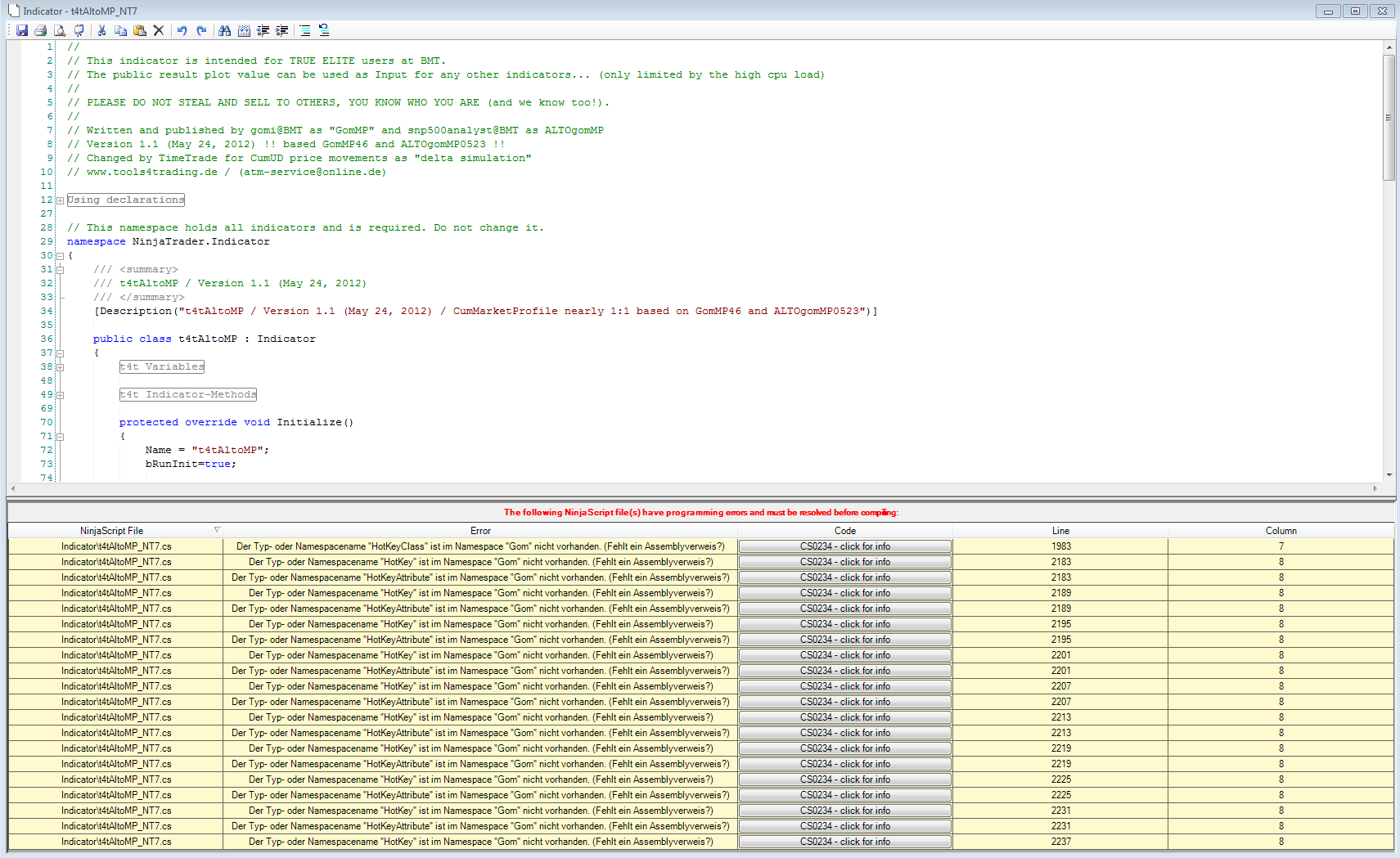Select HotKeyAttribute error message on line 2195
This screenshot has width=1400, height=858.
tap(480, 640)
